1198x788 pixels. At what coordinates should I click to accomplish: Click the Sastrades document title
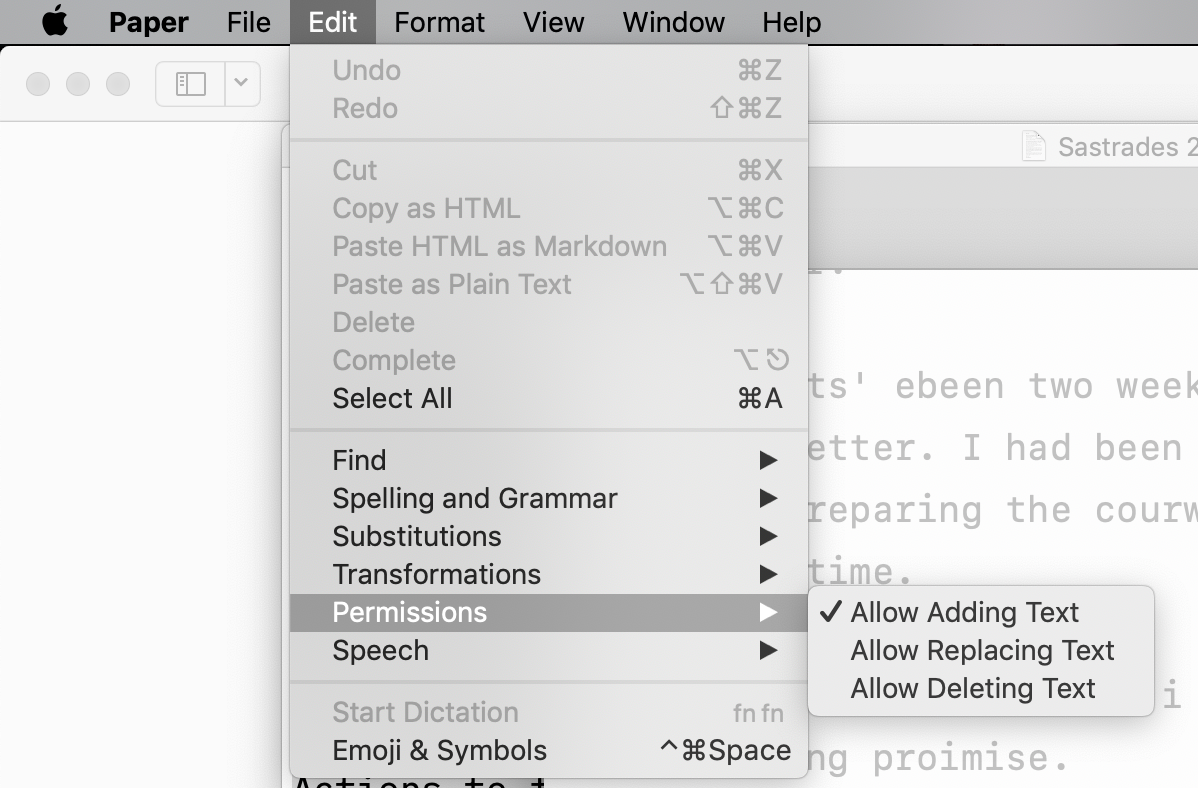tap(1127, 147)
